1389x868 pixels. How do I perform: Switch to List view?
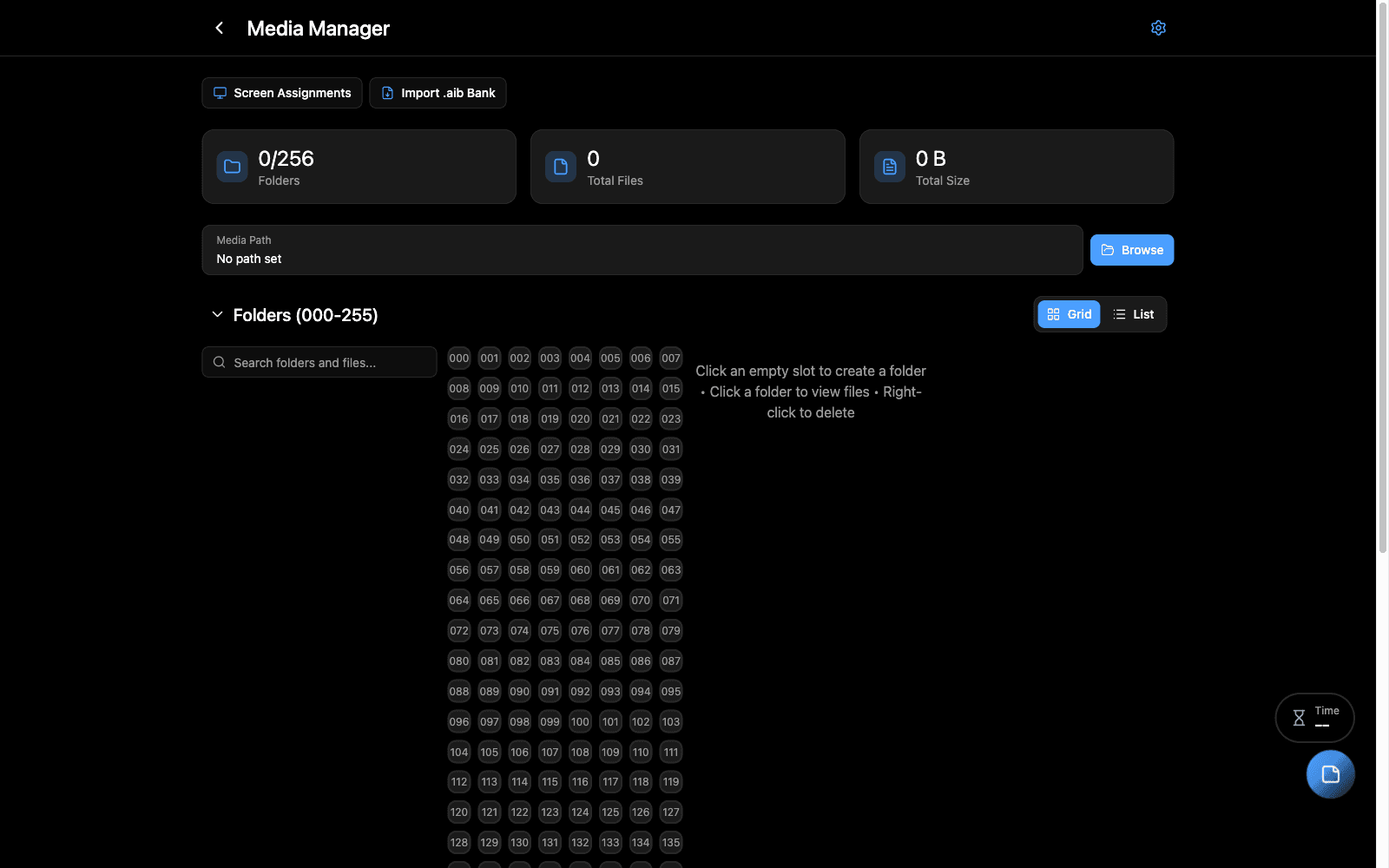click(1133, 314)
